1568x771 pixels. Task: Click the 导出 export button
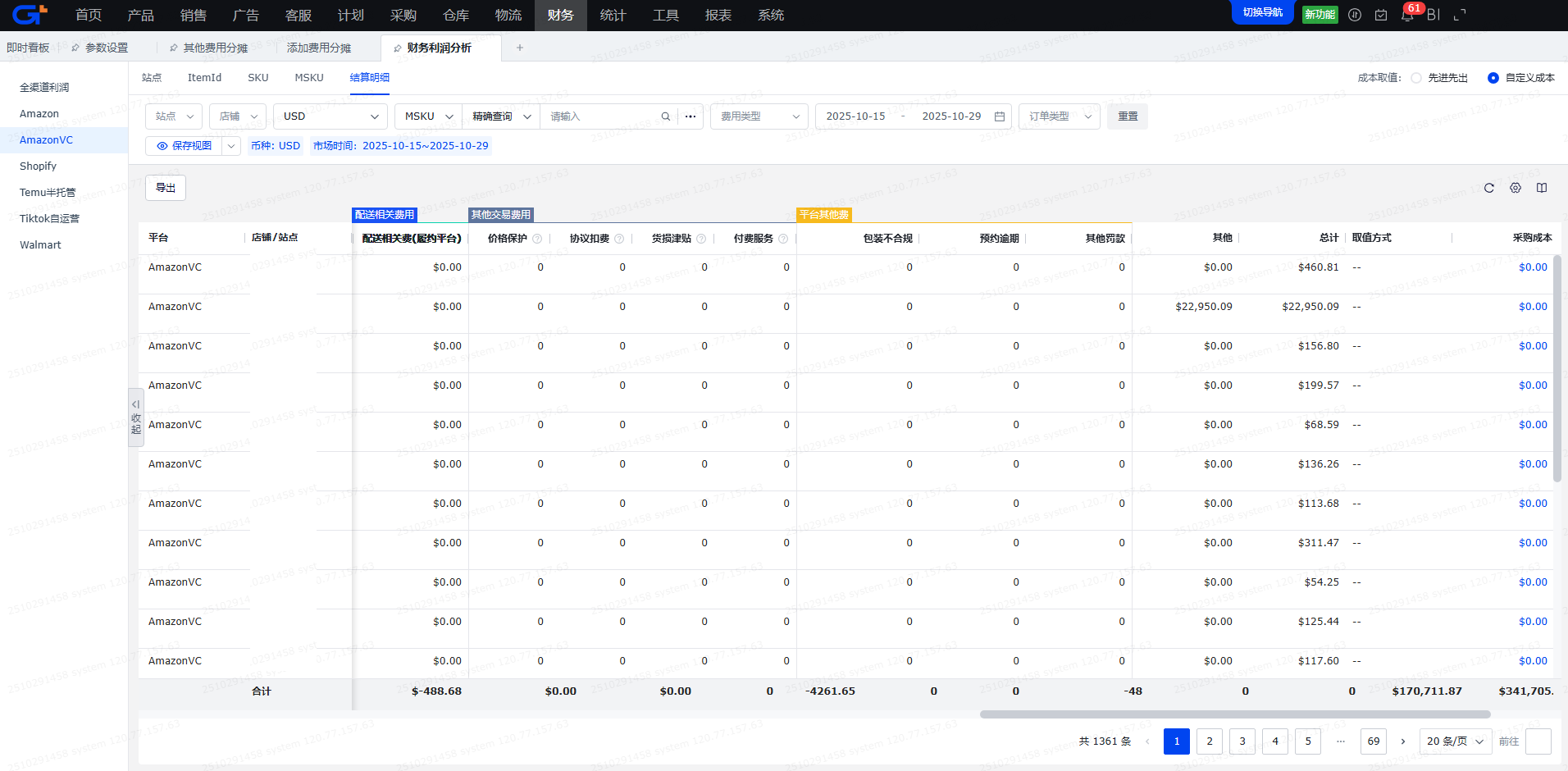point(166,188)
